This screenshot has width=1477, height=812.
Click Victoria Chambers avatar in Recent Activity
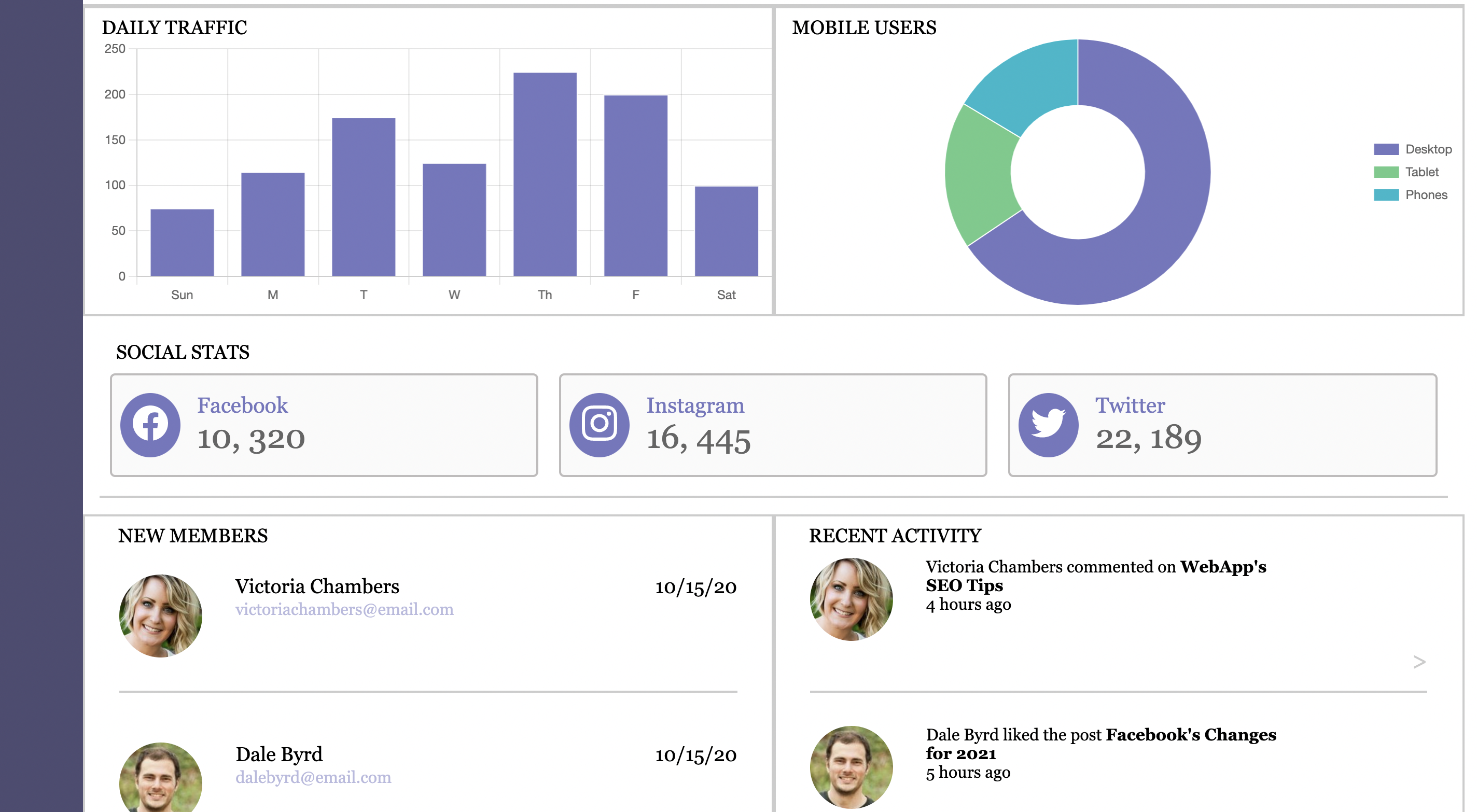851,599
